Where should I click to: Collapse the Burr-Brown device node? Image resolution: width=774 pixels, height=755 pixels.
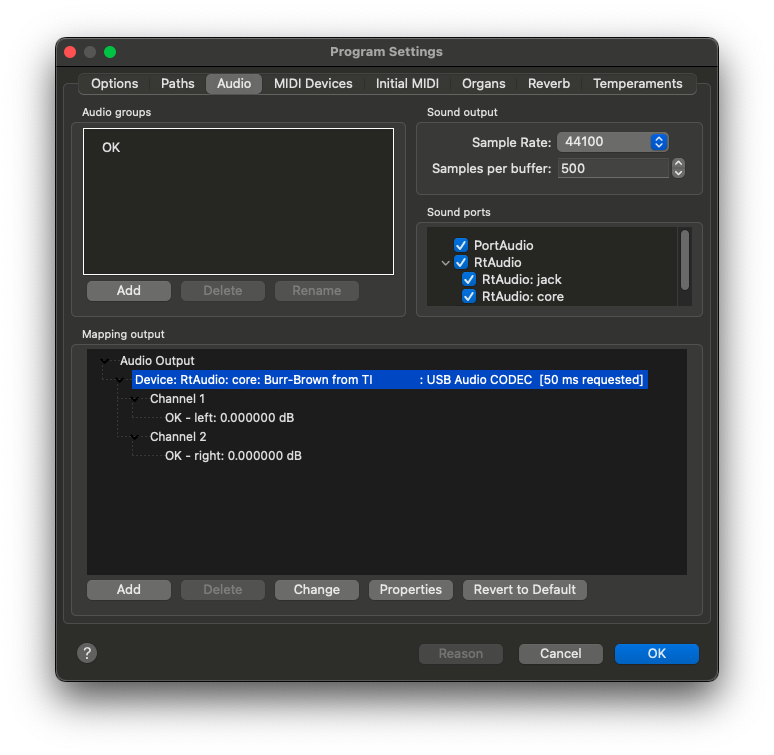pyautogui.click(x=119, y=380)
